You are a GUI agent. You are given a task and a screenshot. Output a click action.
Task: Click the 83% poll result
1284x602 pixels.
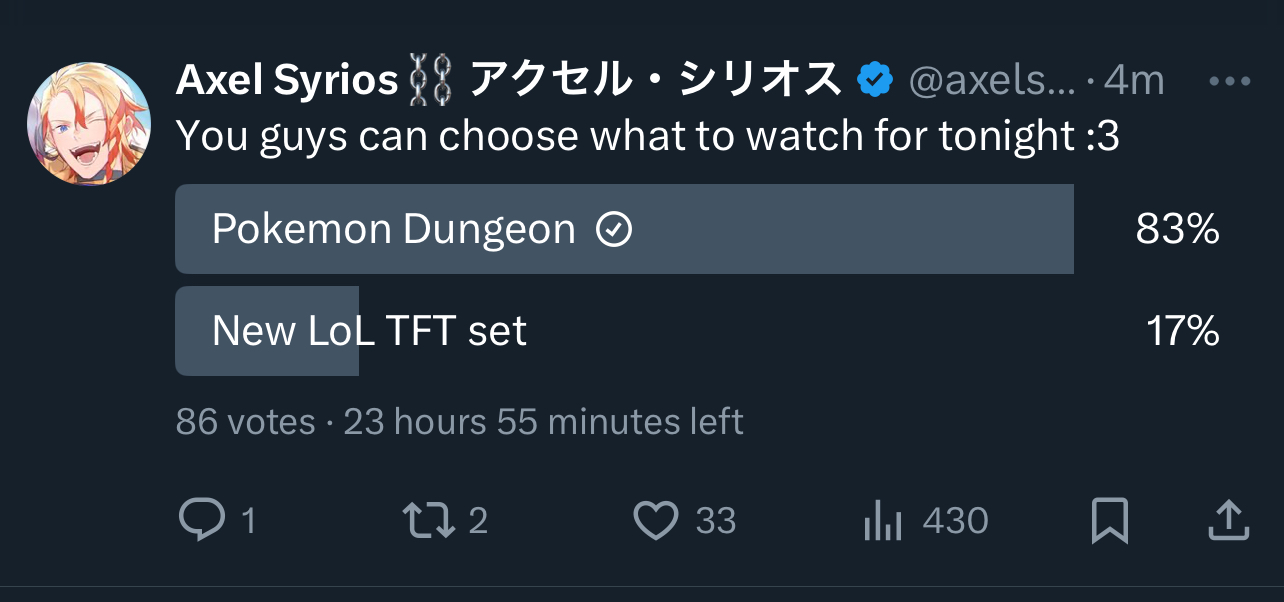point(1177,231)
